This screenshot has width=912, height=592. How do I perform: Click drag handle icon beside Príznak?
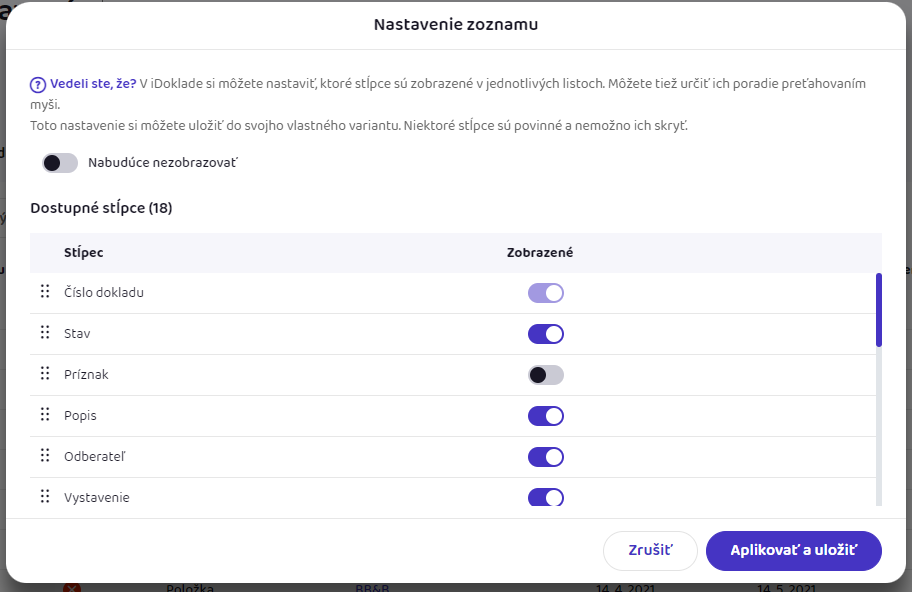(45, 374)
